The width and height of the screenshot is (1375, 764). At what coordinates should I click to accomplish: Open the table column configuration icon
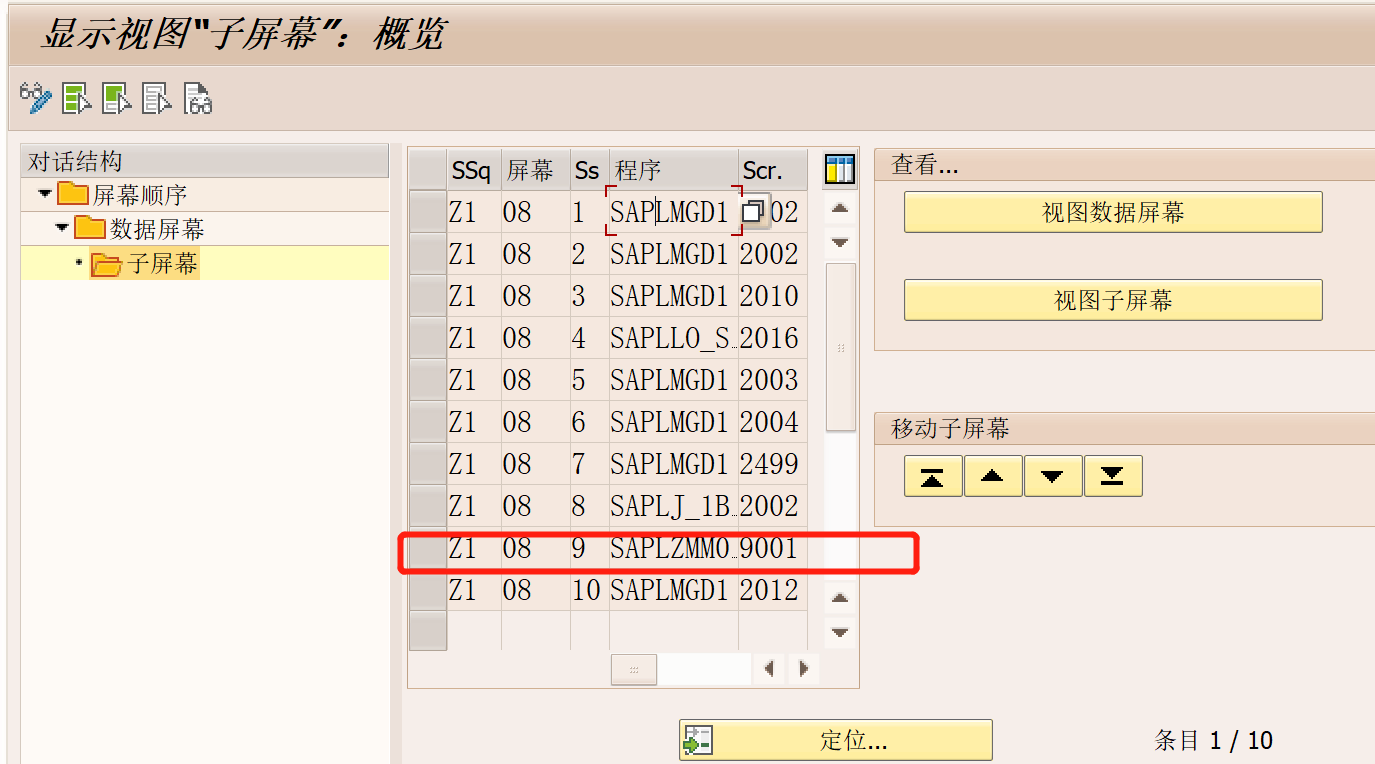pos(839,170)
